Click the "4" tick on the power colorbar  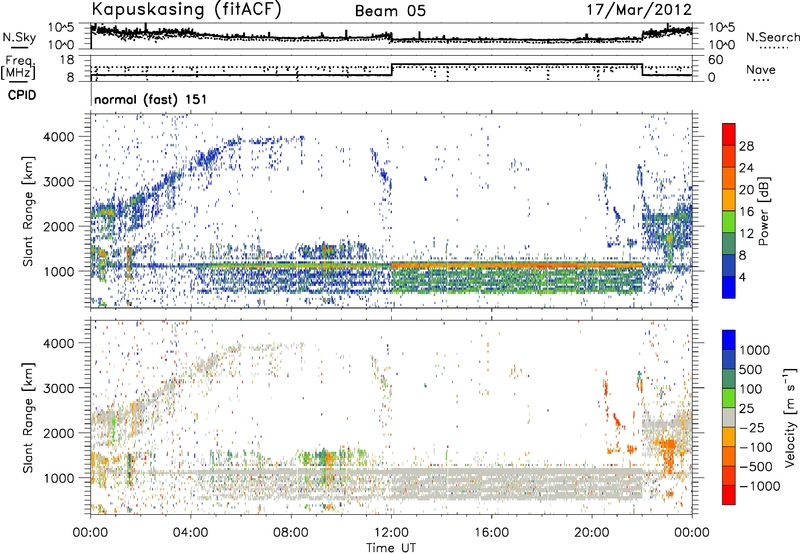coord(743,277)
